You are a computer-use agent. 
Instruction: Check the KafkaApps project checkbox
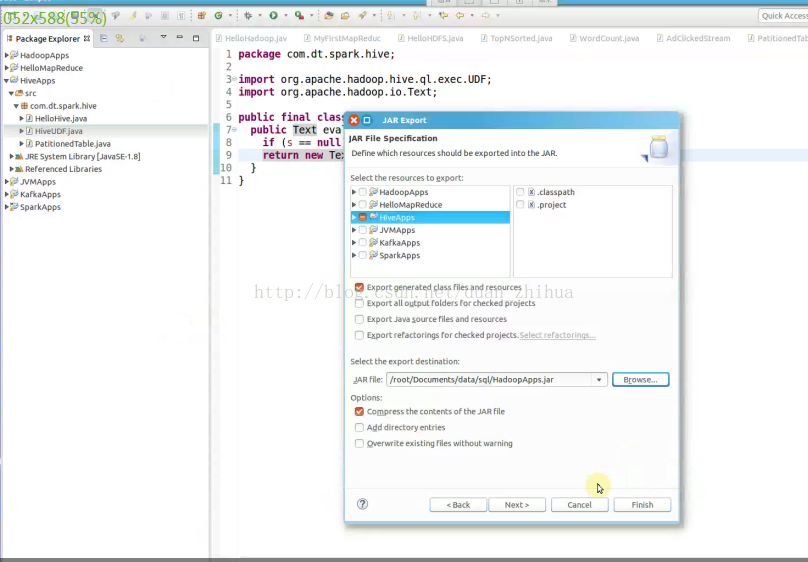pyautogui.click(x=363, y=243)
